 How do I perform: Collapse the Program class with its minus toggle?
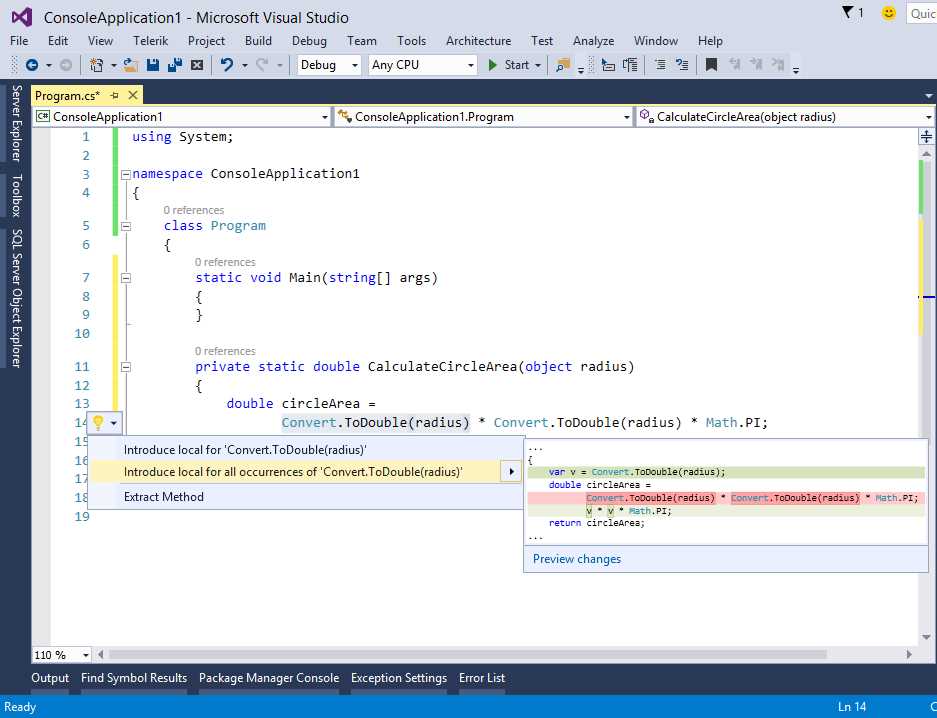point(126,225)
